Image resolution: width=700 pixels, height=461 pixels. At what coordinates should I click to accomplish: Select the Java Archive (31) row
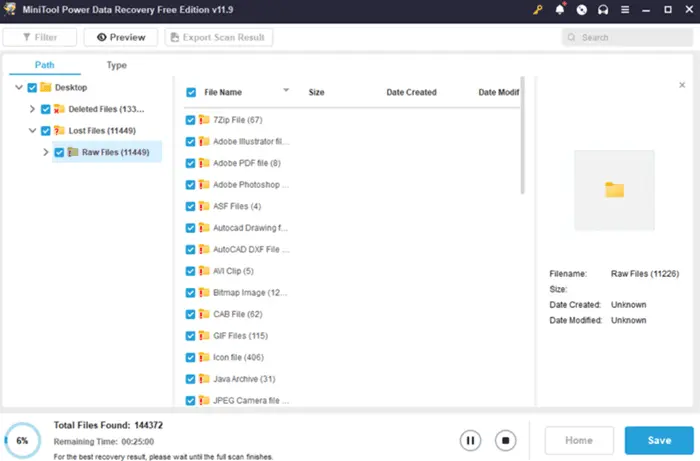click(351, 379)
